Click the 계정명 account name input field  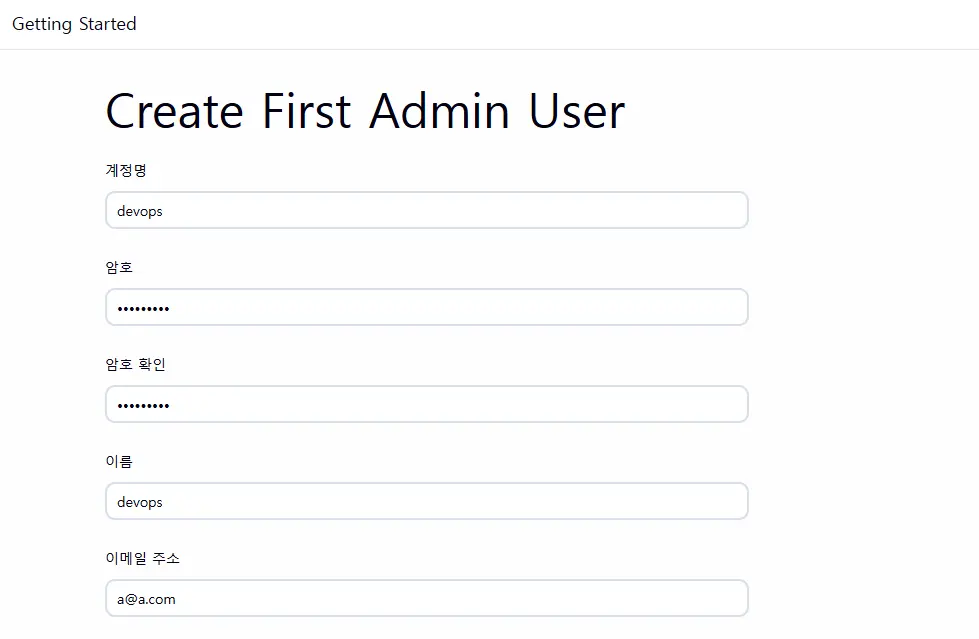click(426, 211)
